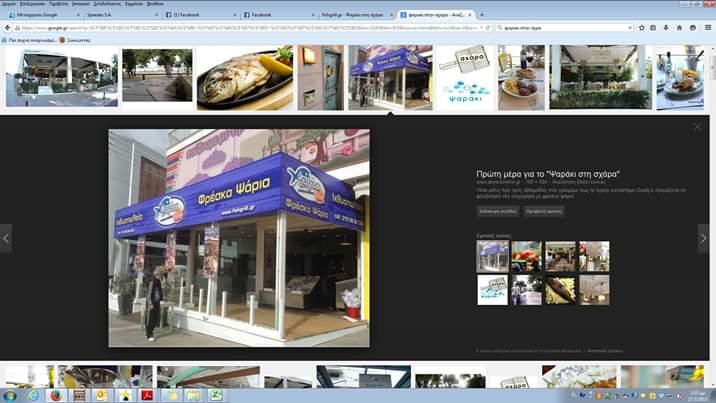The width and height of the screenshot is (716, 403).
Task: Close the image preview panel X
Action: pyautogui.click(x=697, y=127)
